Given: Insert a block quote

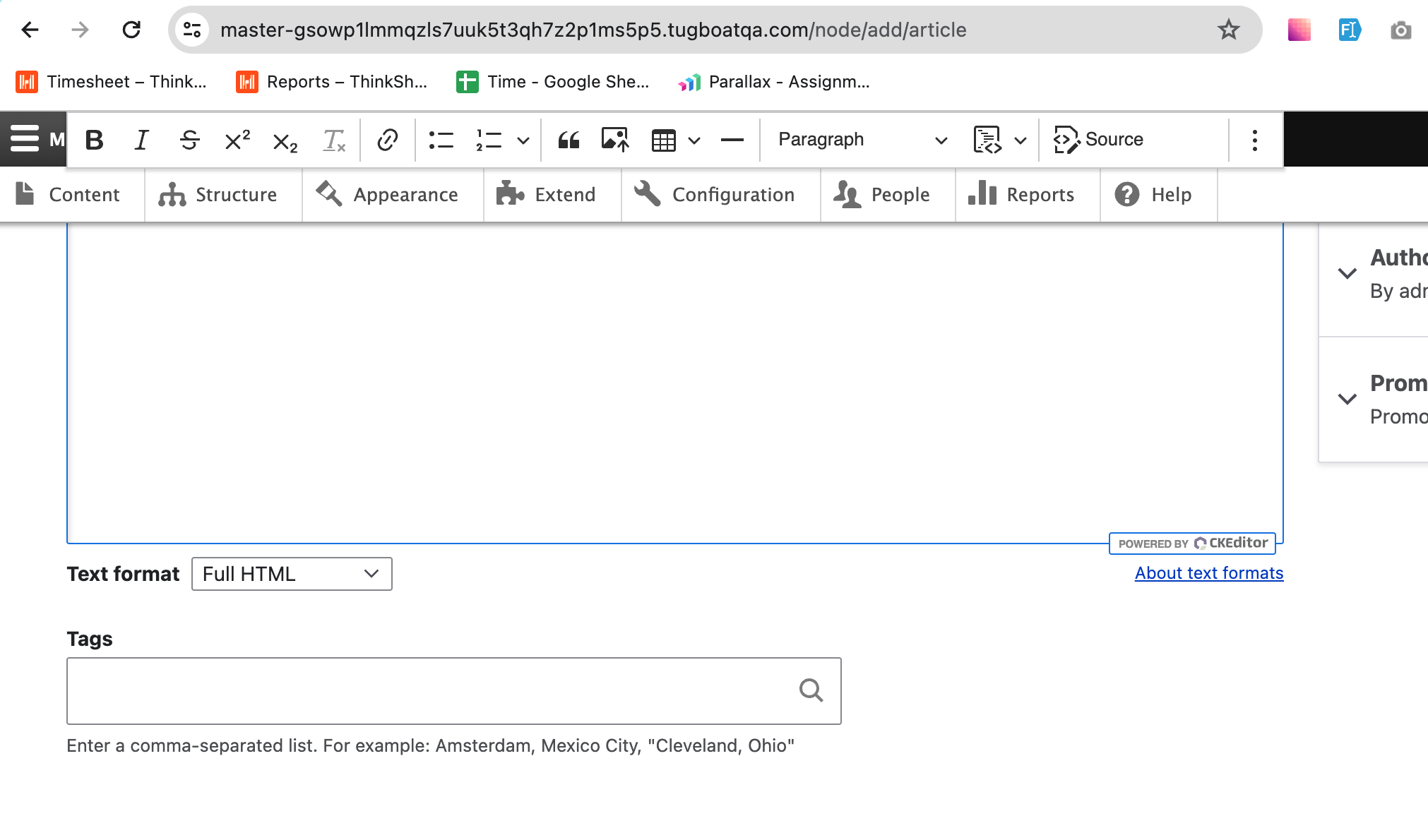Looking at the screenshot, I should click(x=569, y=139).
